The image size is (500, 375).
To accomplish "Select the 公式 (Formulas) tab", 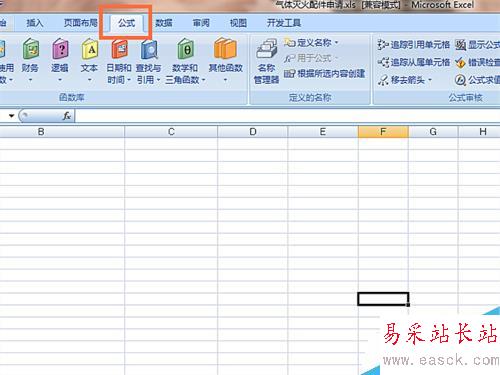I will pos(126,23).
